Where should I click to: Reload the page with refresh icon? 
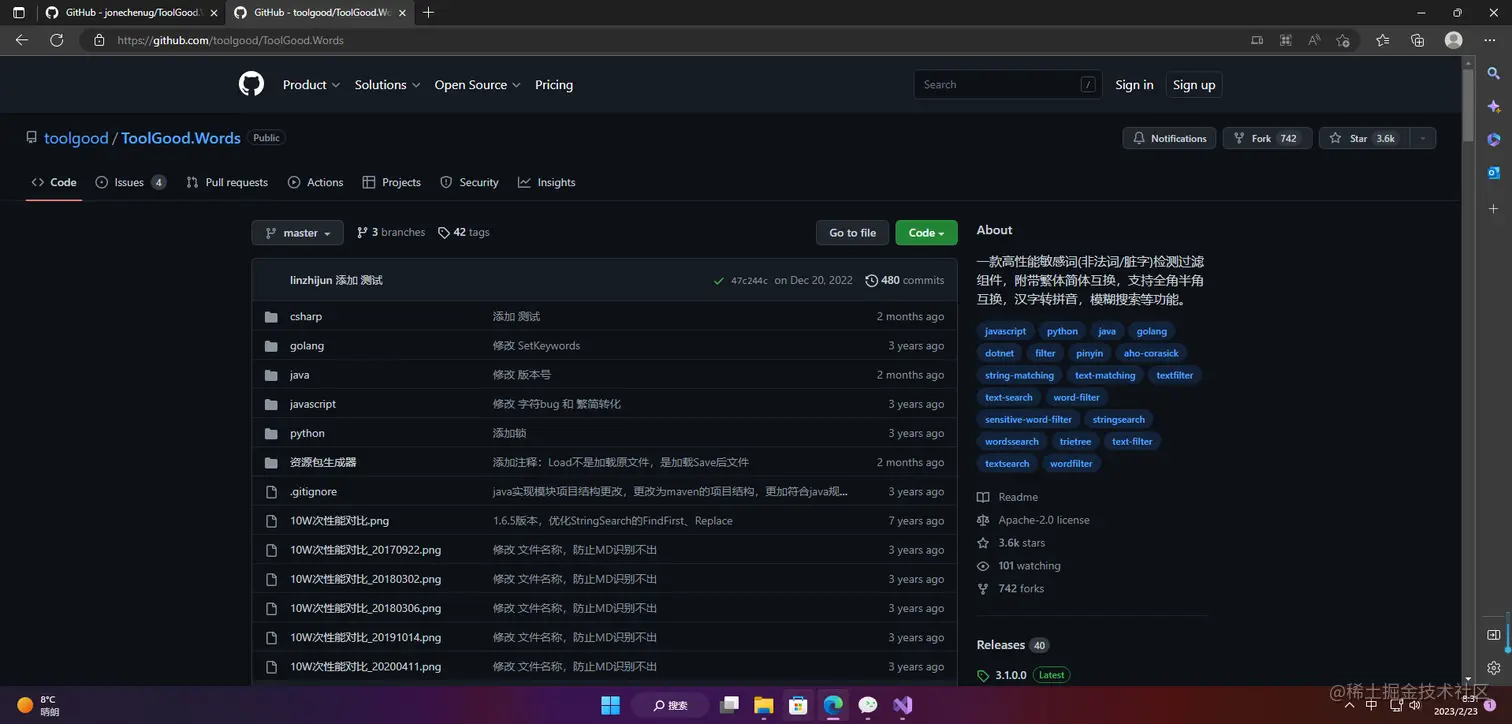click(57, 40)
